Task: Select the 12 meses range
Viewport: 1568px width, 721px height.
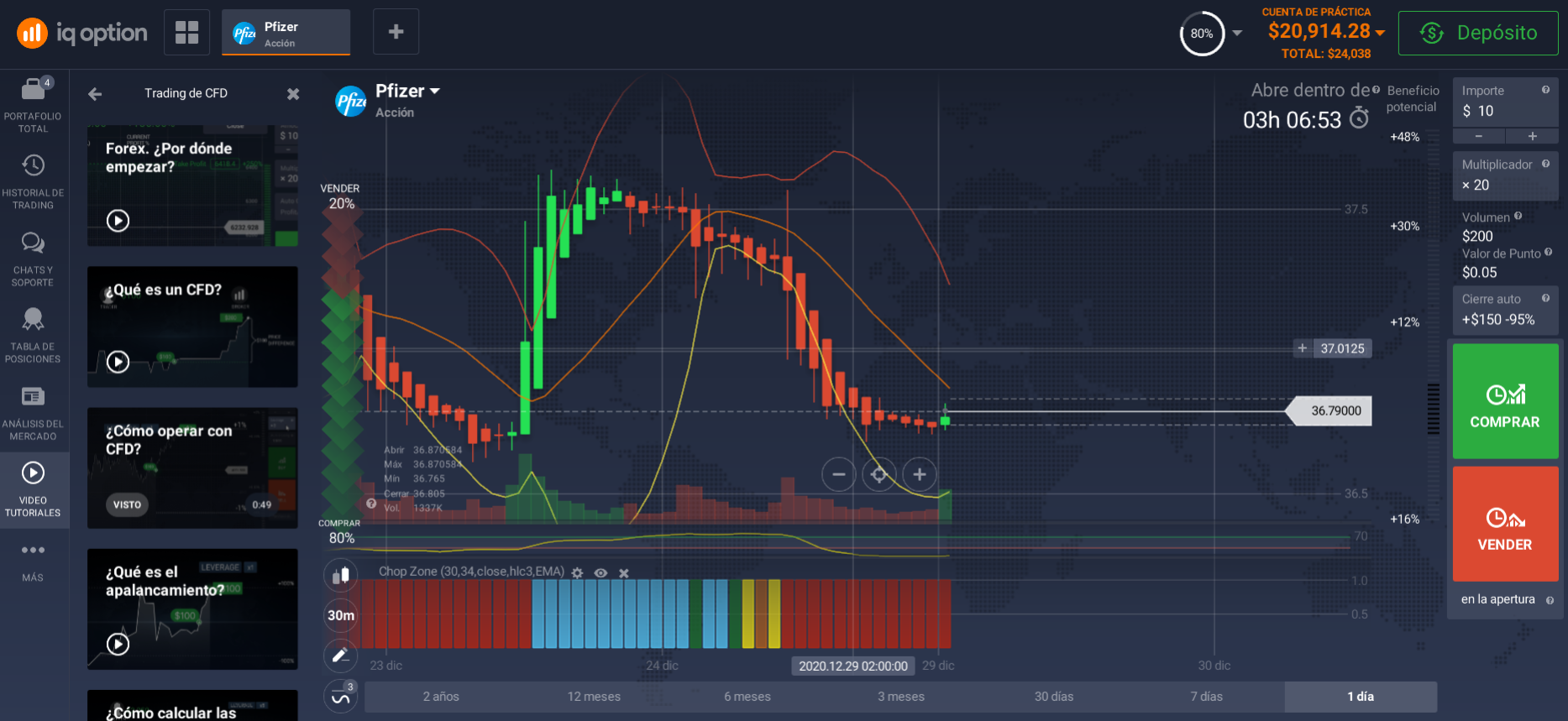Action: coord(594,697)
